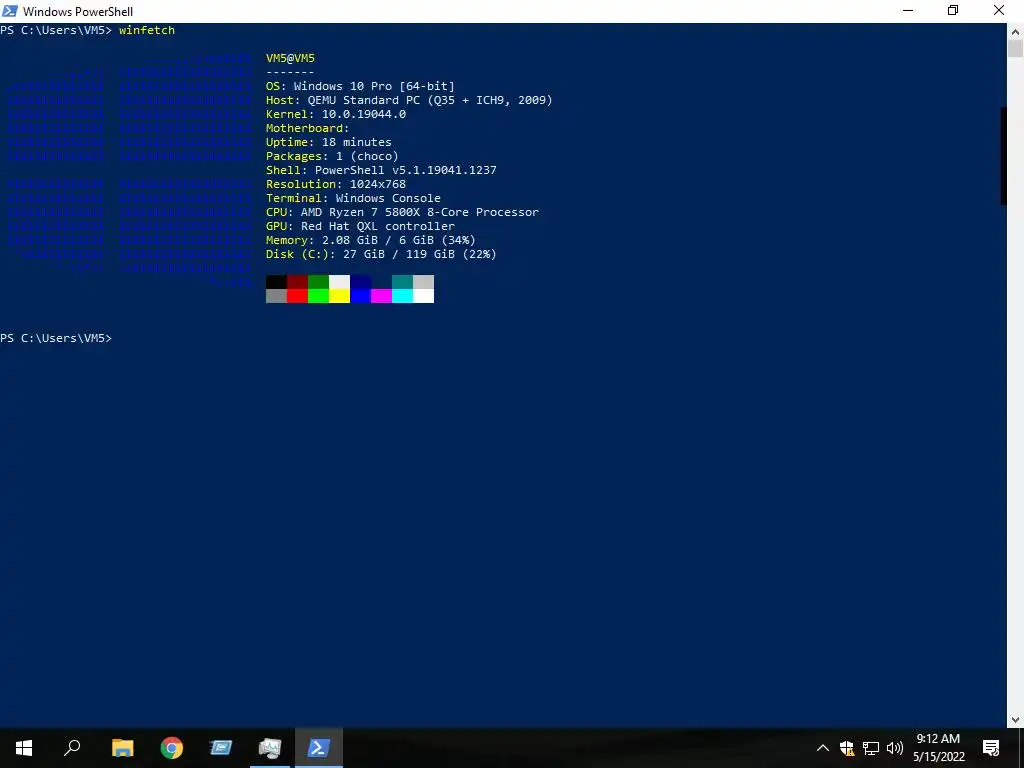
Task: Open the system monitor taskbar app
Action: [x=270, y=748]
